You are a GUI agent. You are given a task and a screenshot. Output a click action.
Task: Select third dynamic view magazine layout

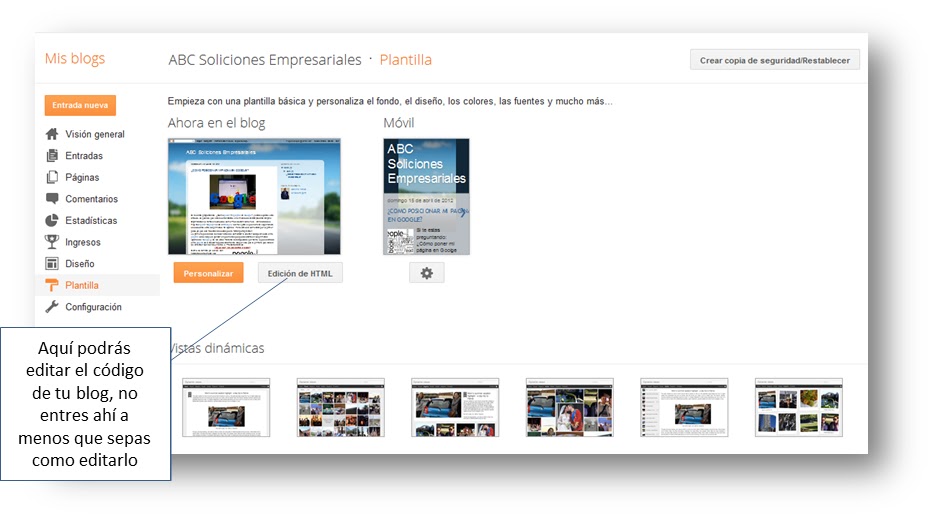(455, 408)
